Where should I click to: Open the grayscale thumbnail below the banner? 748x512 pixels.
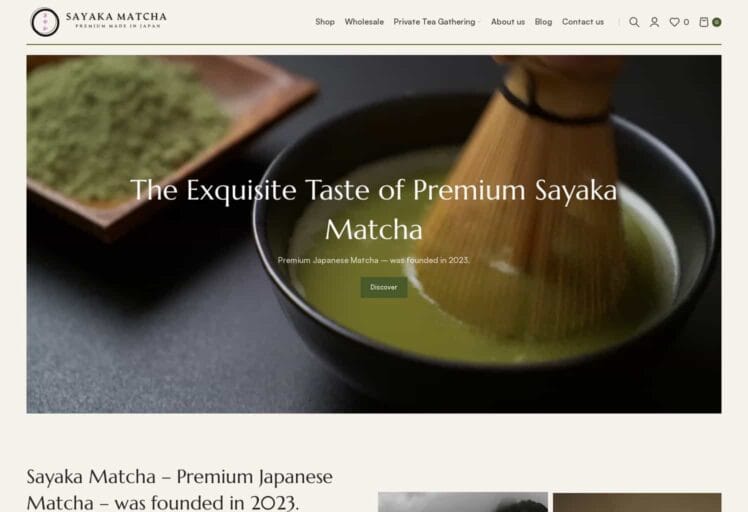coord(463,502)
